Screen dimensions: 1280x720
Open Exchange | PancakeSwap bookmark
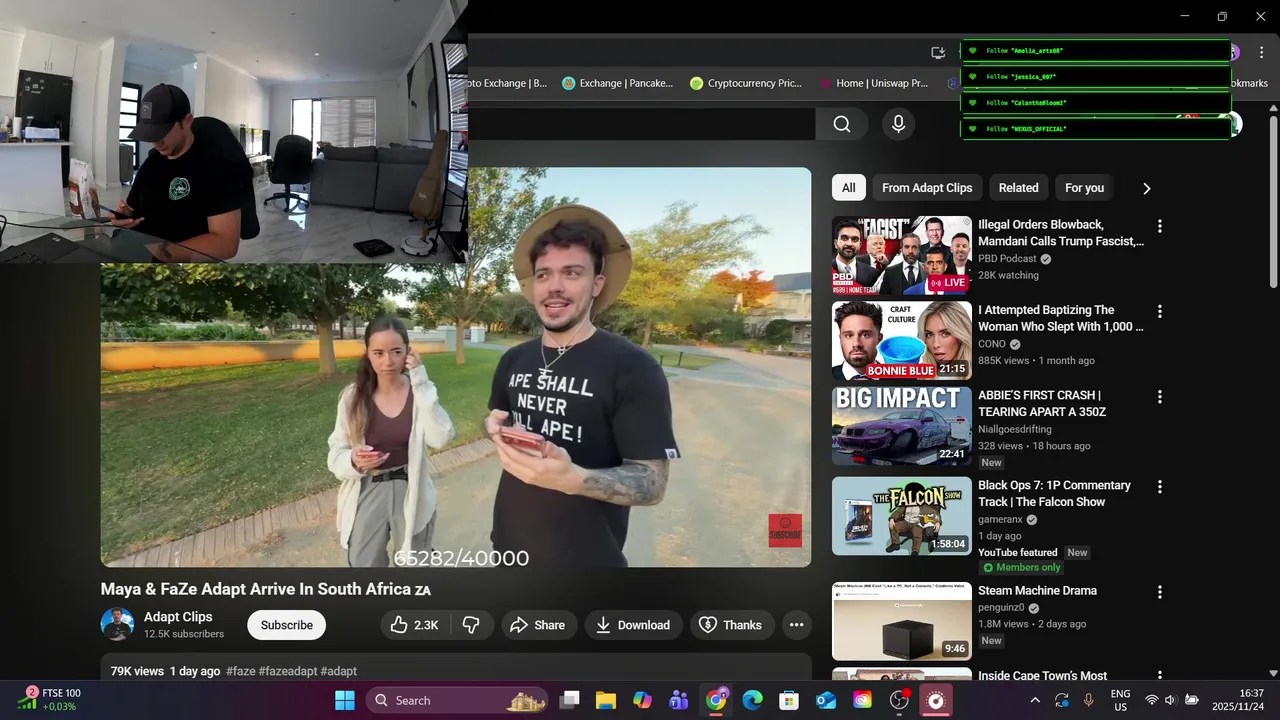(617, 83)
